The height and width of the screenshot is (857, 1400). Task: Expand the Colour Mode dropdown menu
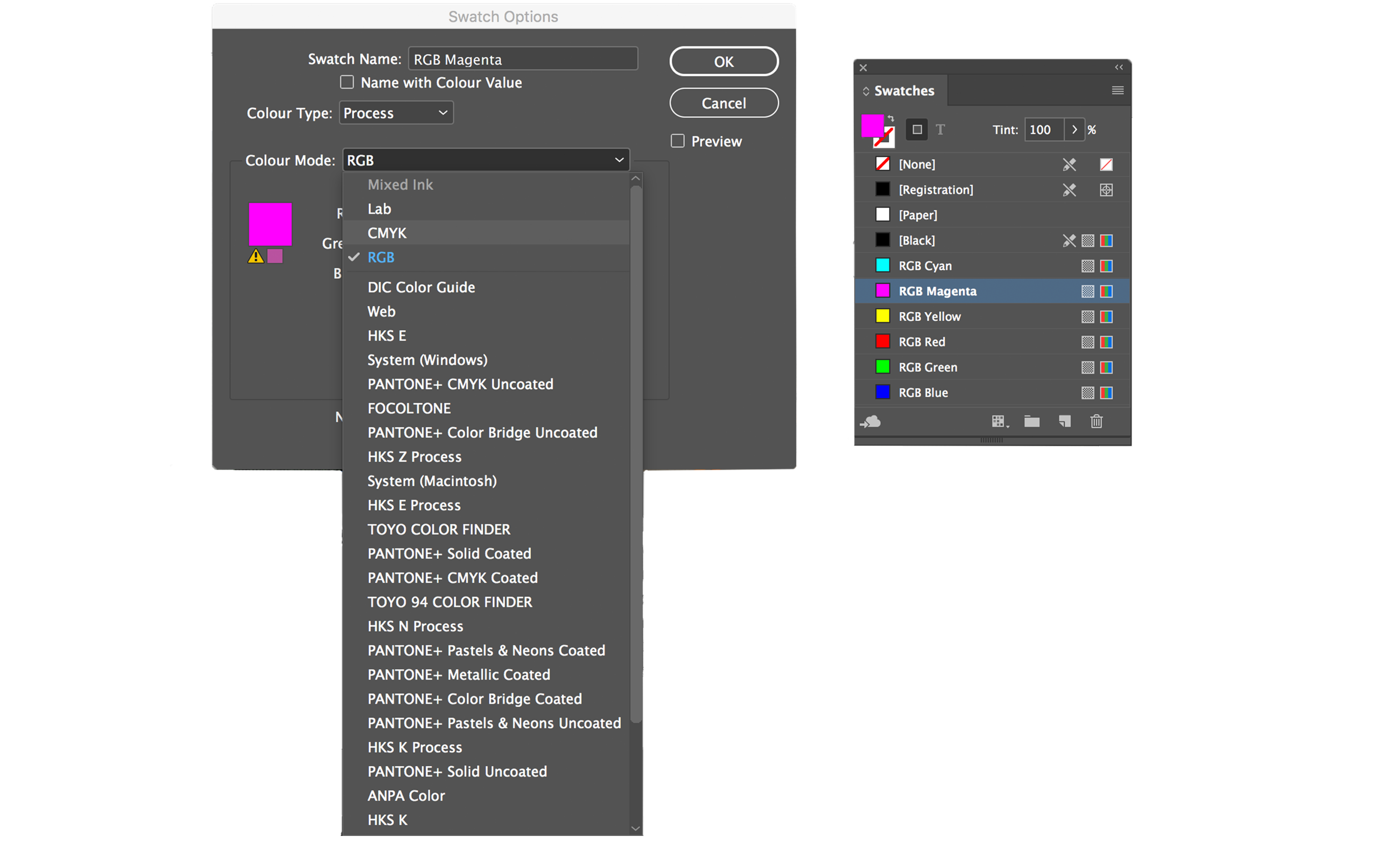pos(484,159)
